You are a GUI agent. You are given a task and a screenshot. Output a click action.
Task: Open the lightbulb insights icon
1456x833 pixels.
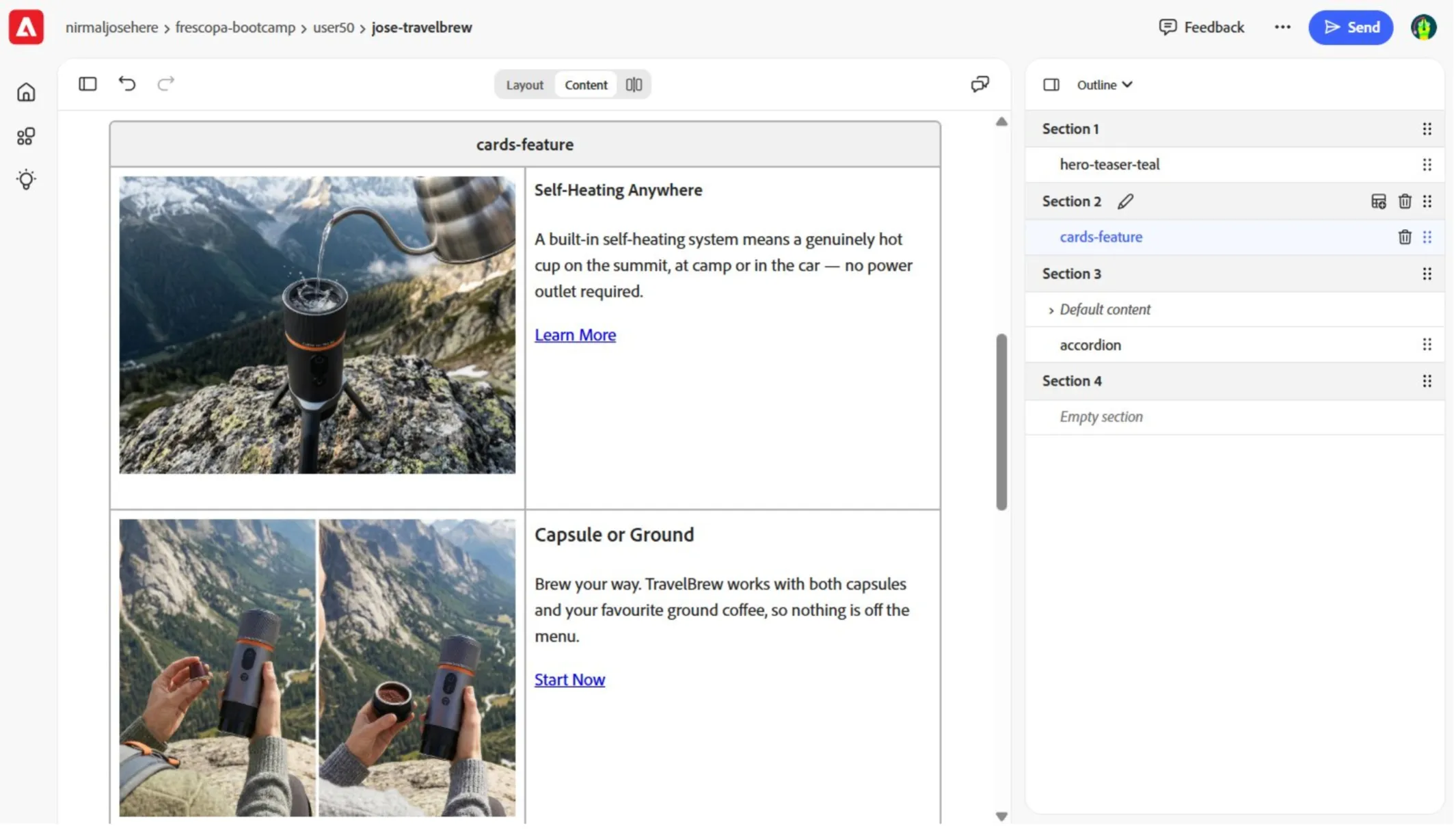pyautogui.click(x=26, y=180)
